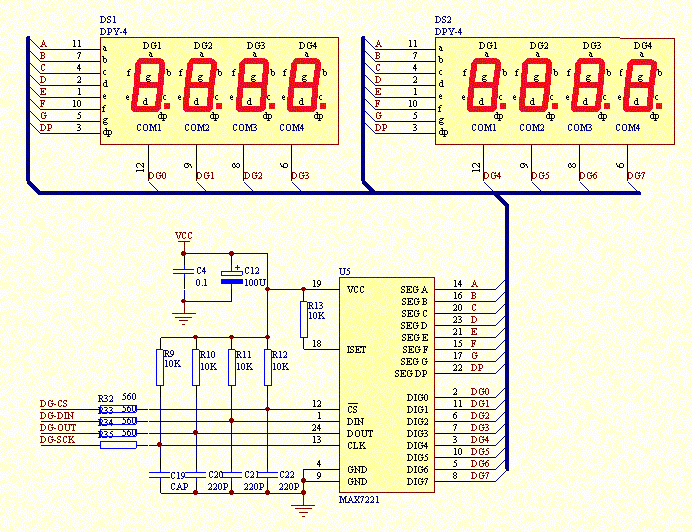Viewport: 692px width, 532px height.
Task: Click the COM4 label inside DS2
Action: (x=628, y=128)
